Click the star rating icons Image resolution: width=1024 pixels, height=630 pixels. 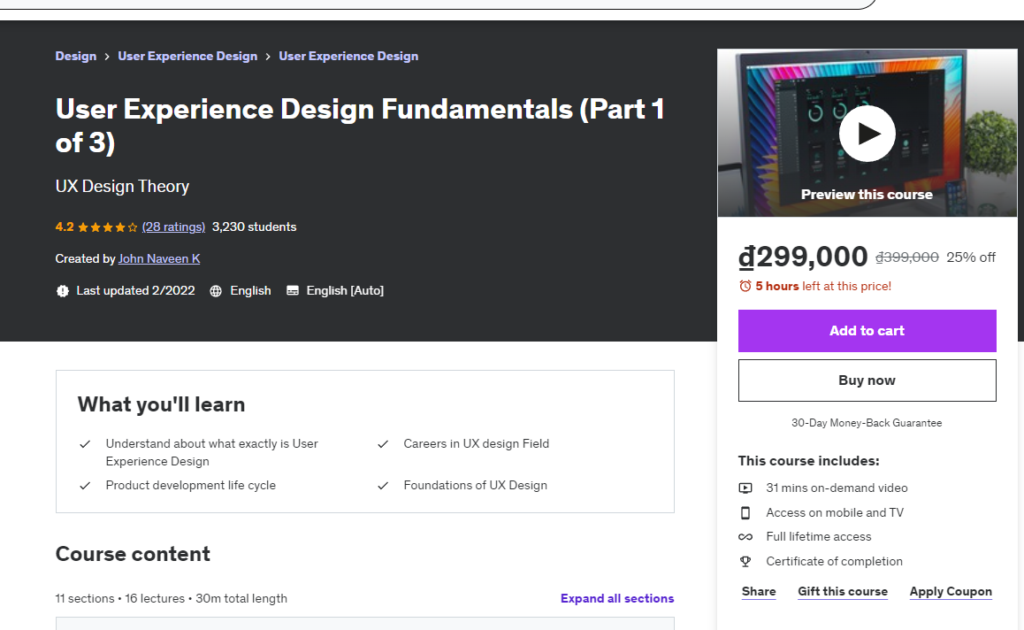107,227
